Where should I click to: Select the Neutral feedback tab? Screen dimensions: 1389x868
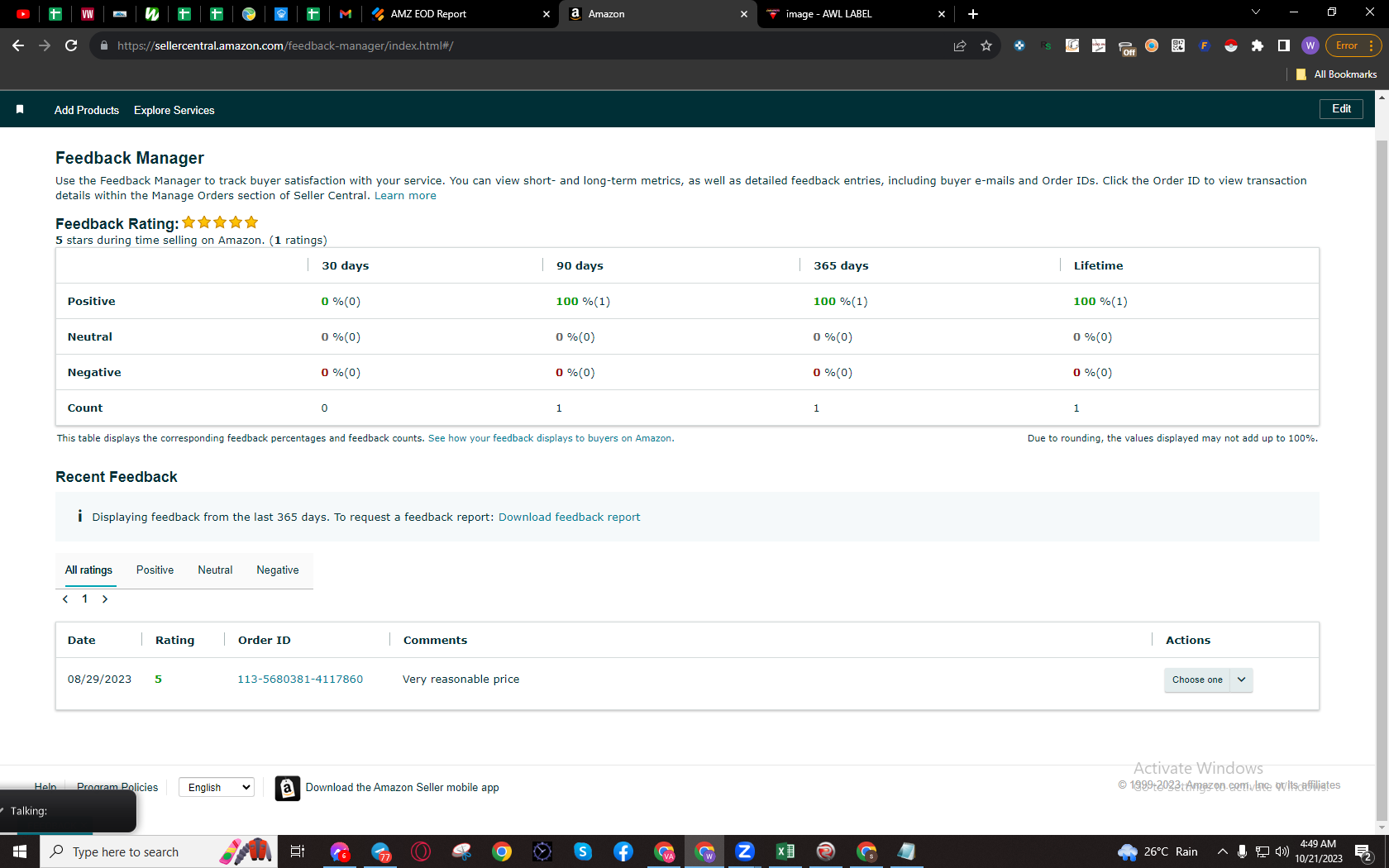coord(215,570)
